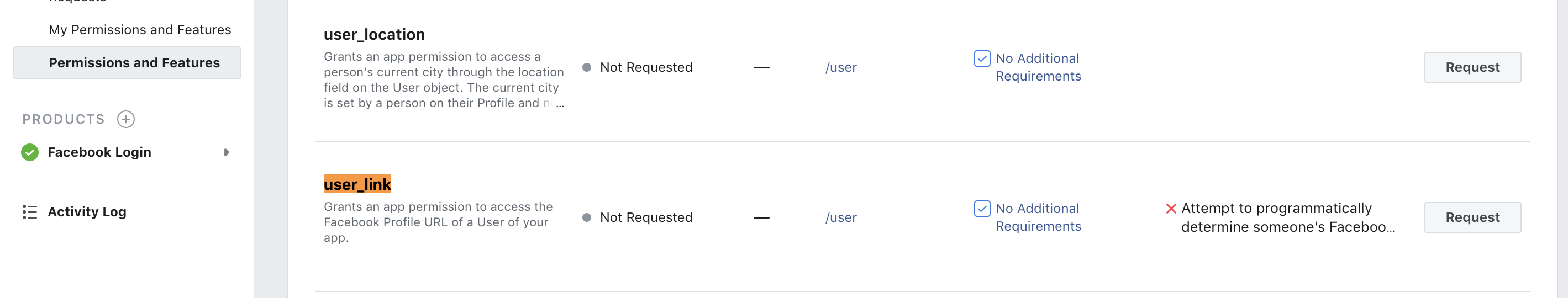Click the Facebook Login product label
Viewport: 1568px width, 298px height.
click(99, 152)
